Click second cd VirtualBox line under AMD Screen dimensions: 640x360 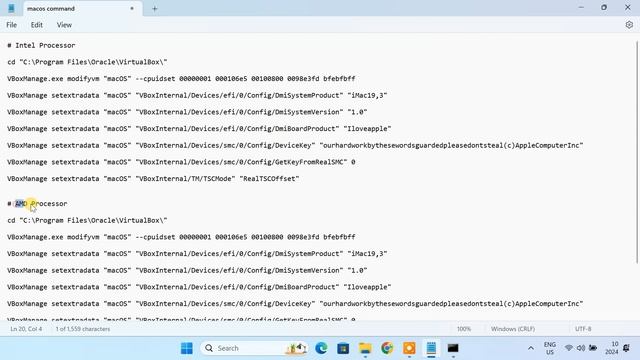click(87, 220)
